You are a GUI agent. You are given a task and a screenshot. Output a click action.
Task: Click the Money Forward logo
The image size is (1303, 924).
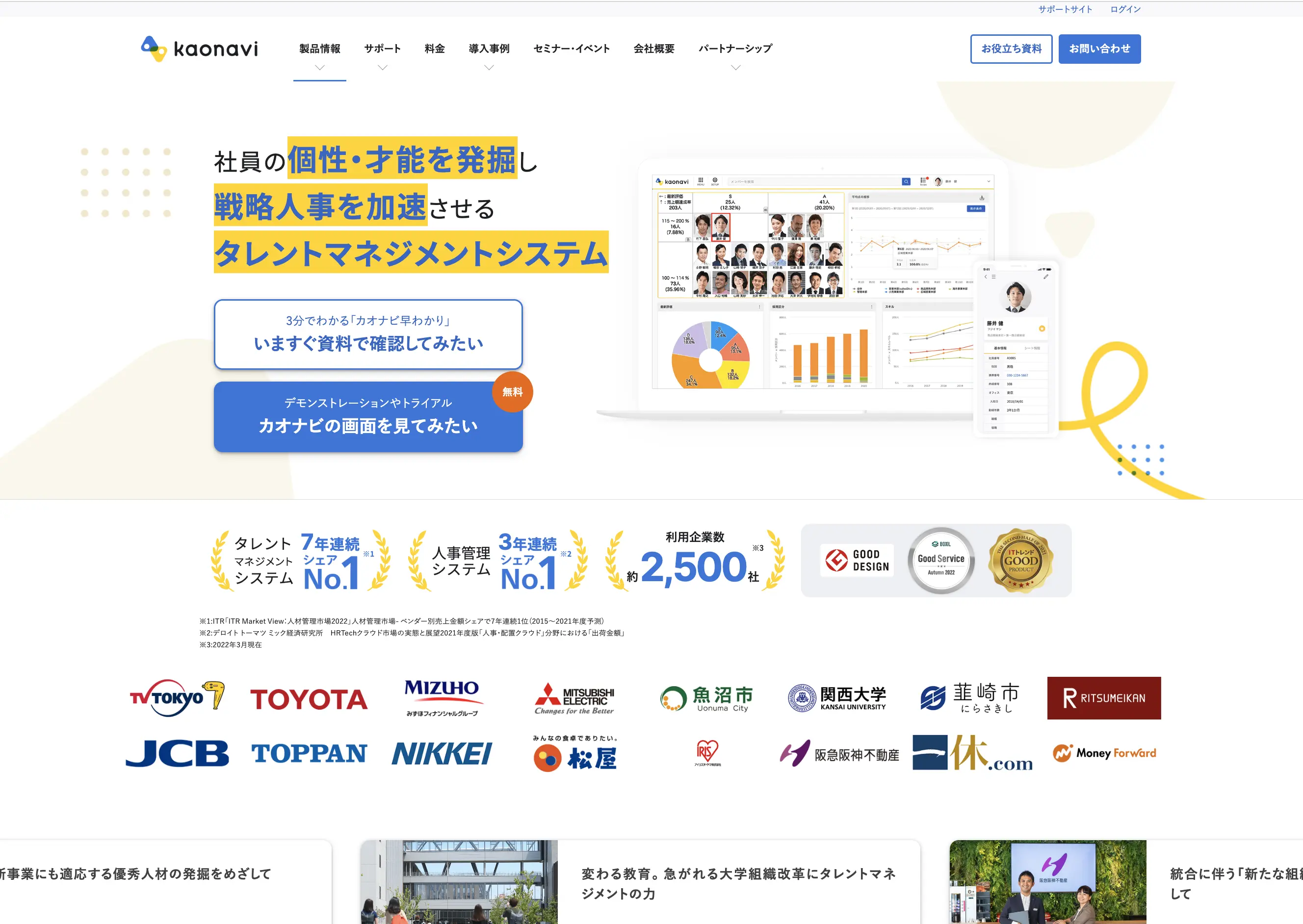(1104, 752)
